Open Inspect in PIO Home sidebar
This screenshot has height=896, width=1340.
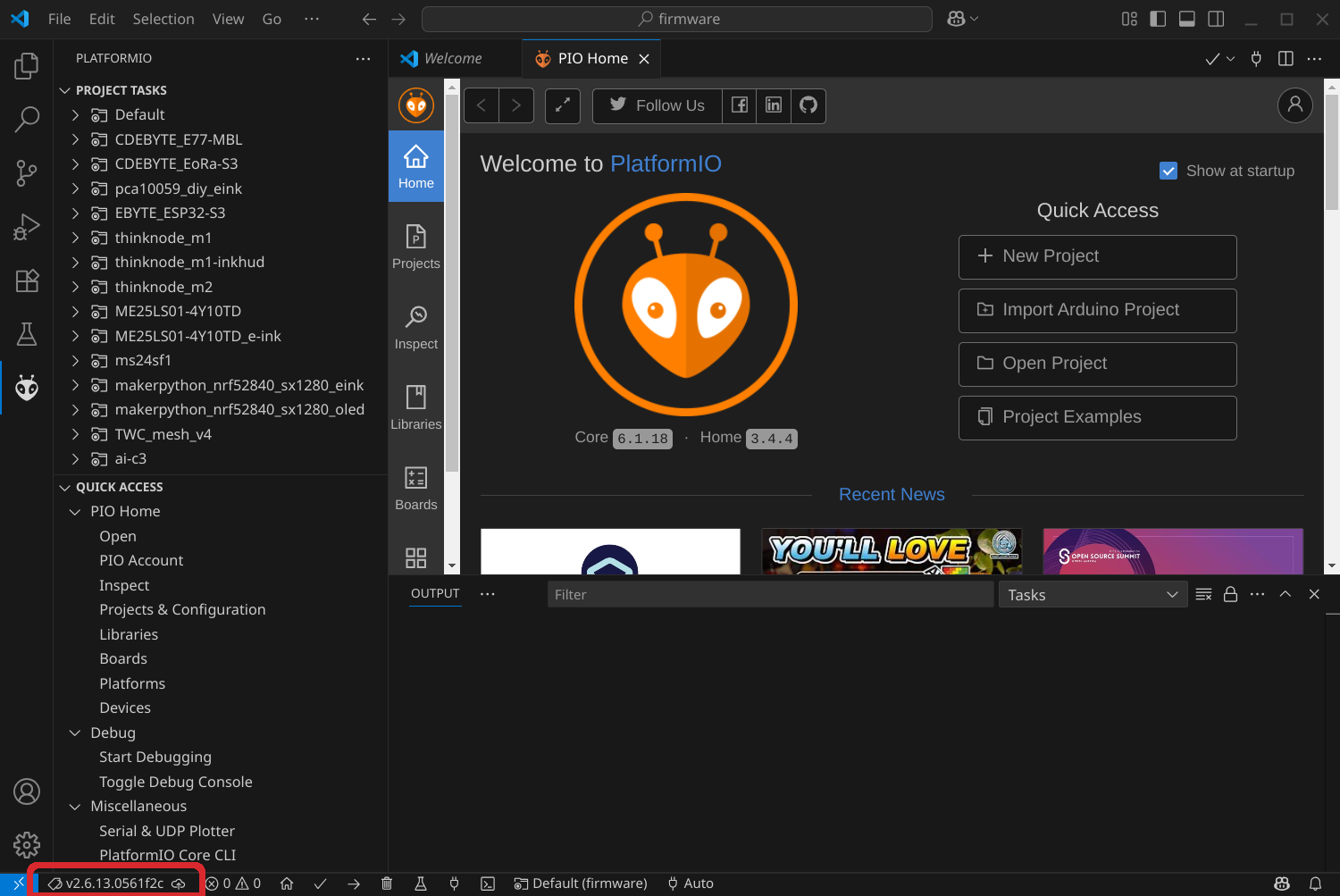(x=416, y=327)
